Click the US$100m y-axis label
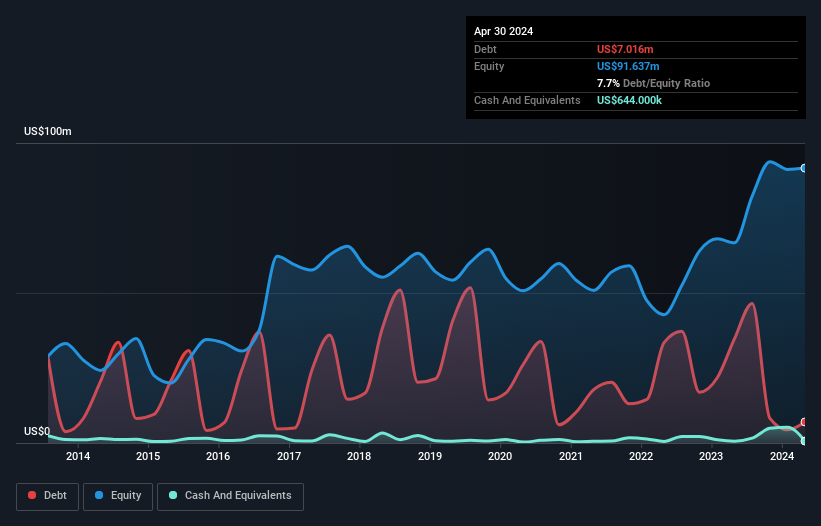 click(x=48, y=131)
